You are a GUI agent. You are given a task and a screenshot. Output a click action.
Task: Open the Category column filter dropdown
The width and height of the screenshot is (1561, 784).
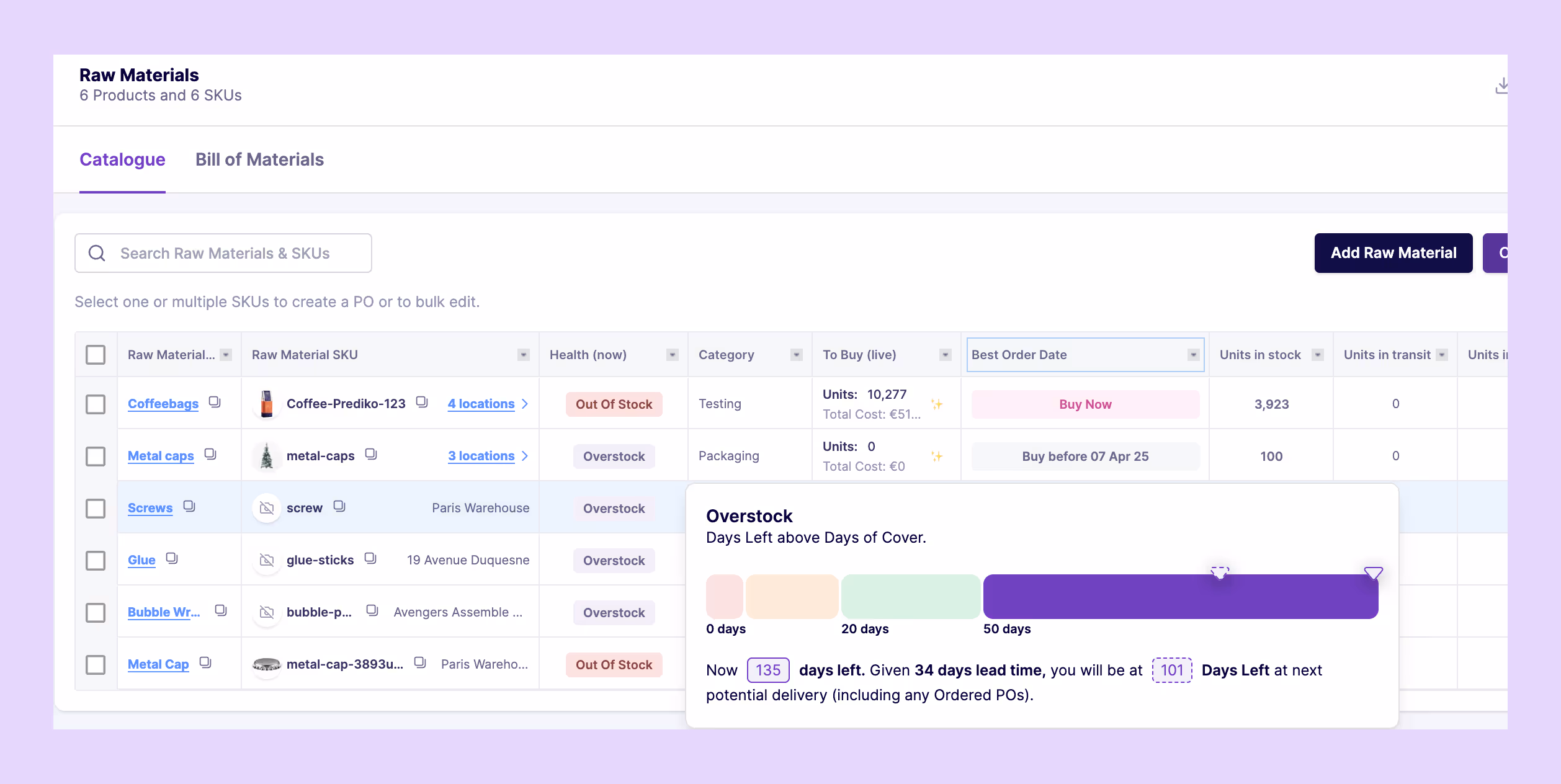coord(796,355)
